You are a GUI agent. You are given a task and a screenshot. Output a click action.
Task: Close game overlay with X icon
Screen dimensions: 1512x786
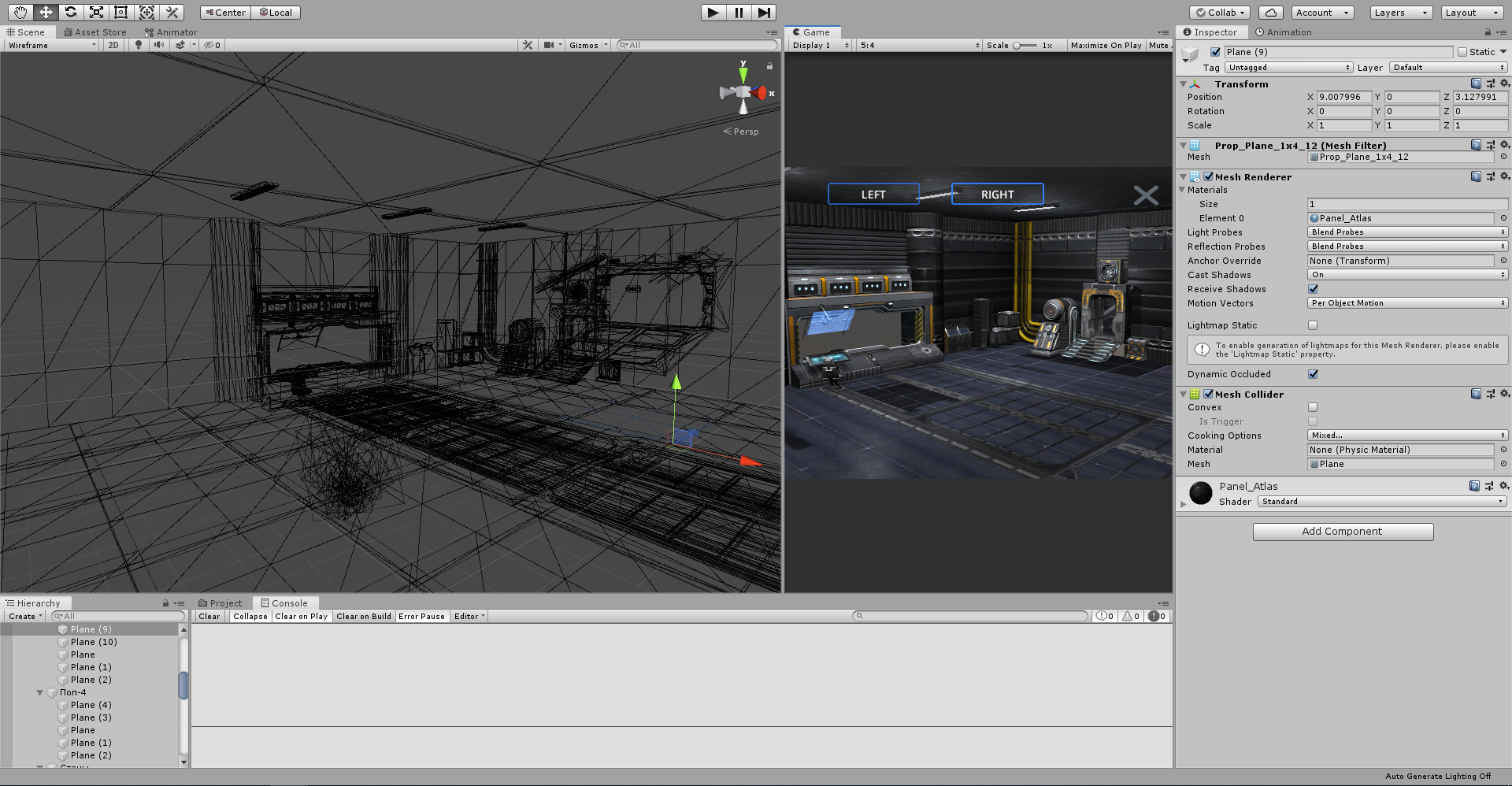(x=1146, y=195)
